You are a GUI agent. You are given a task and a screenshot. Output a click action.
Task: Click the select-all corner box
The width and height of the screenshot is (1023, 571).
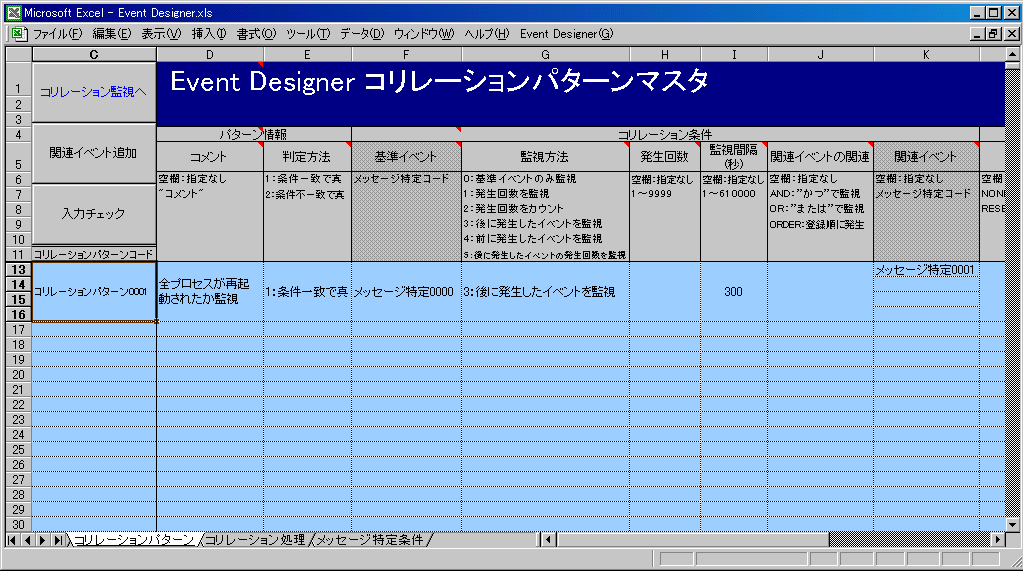point(18,55)
